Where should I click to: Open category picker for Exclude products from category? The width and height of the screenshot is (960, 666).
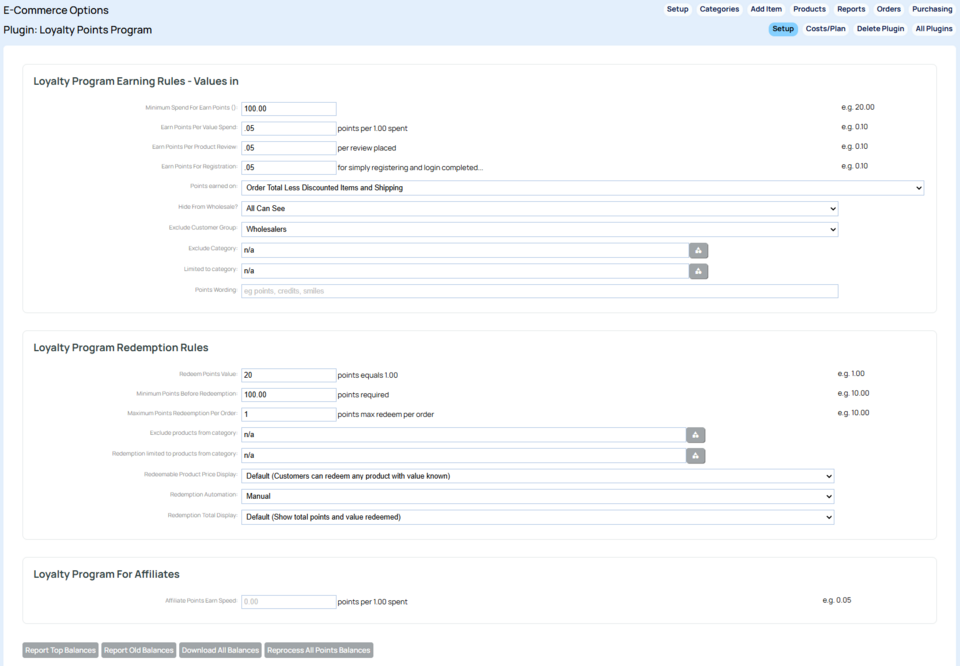pos(695,435)
